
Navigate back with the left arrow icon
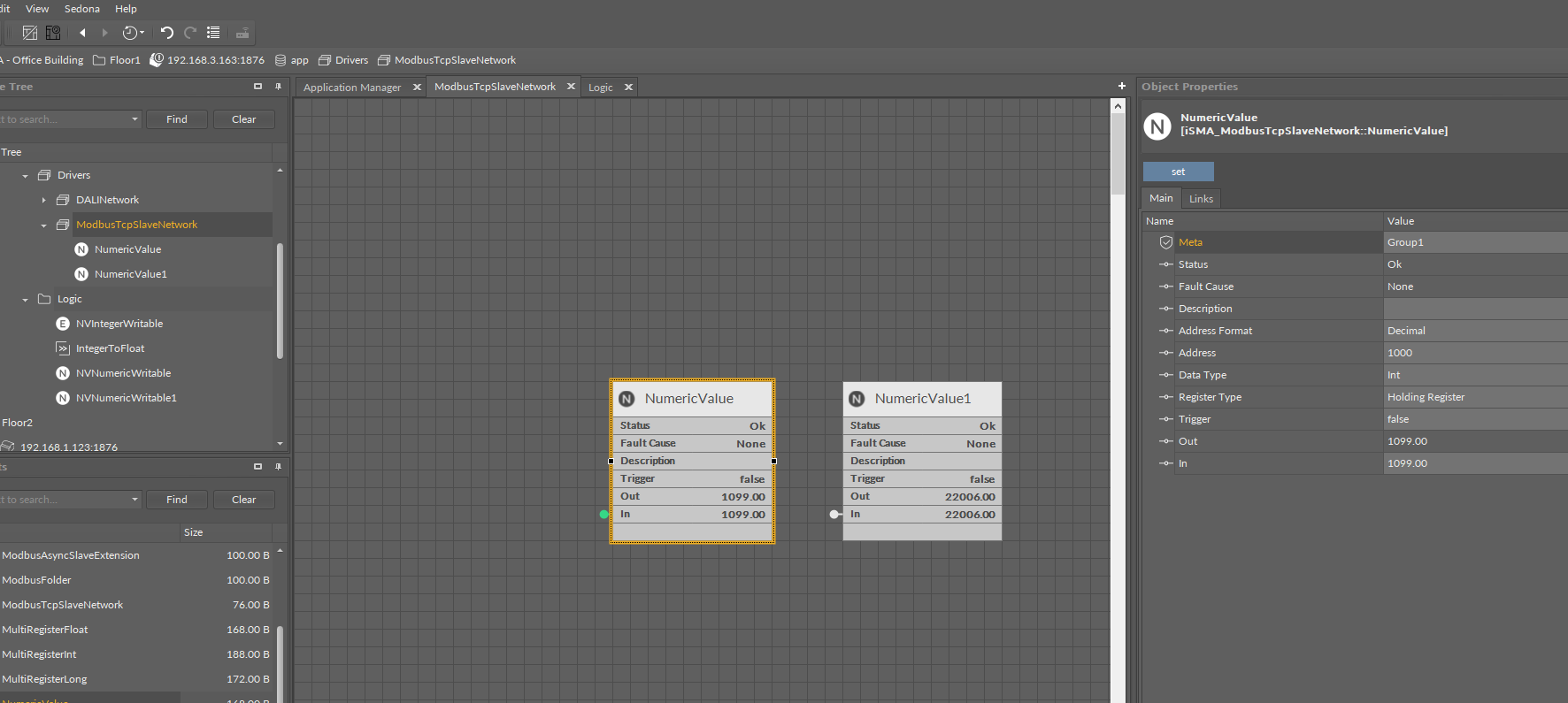click(x=82, y=33)
